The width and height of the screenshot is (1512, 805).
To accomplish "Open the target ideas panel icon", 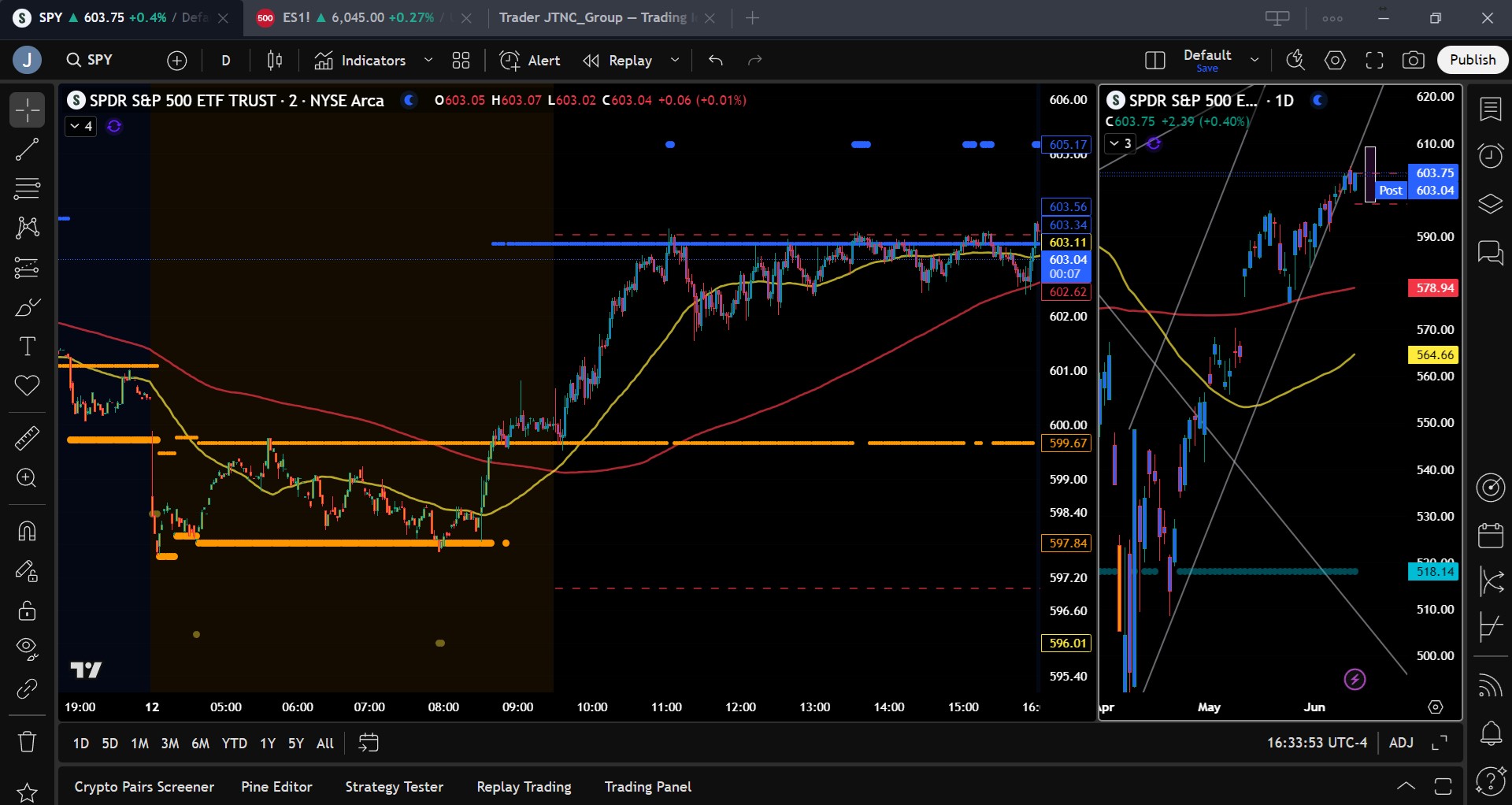I will 1490,488.
